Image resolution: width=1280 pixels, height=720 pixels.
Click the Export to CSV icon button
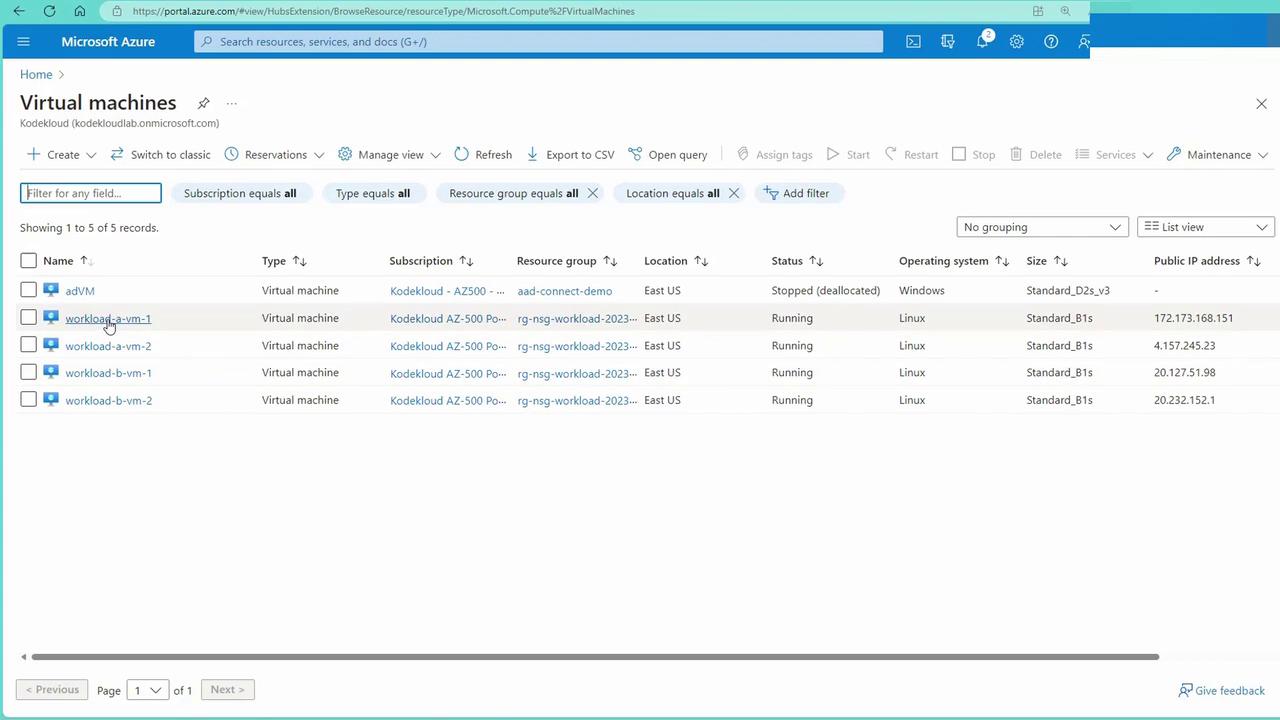pyautogui.click(x=533, y=155)
